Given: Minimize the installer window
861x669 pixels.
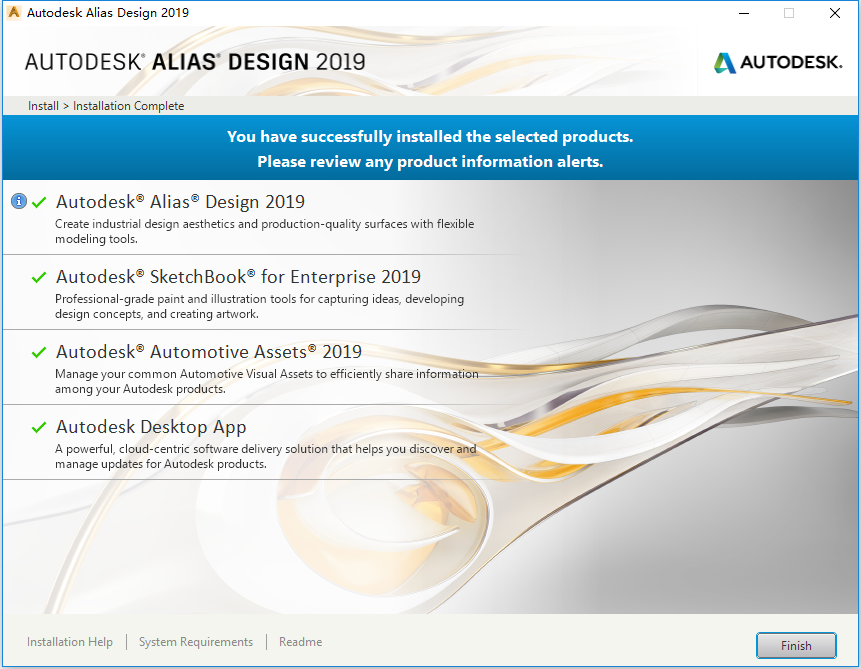Looking at the screenshot, I should 744,13.
